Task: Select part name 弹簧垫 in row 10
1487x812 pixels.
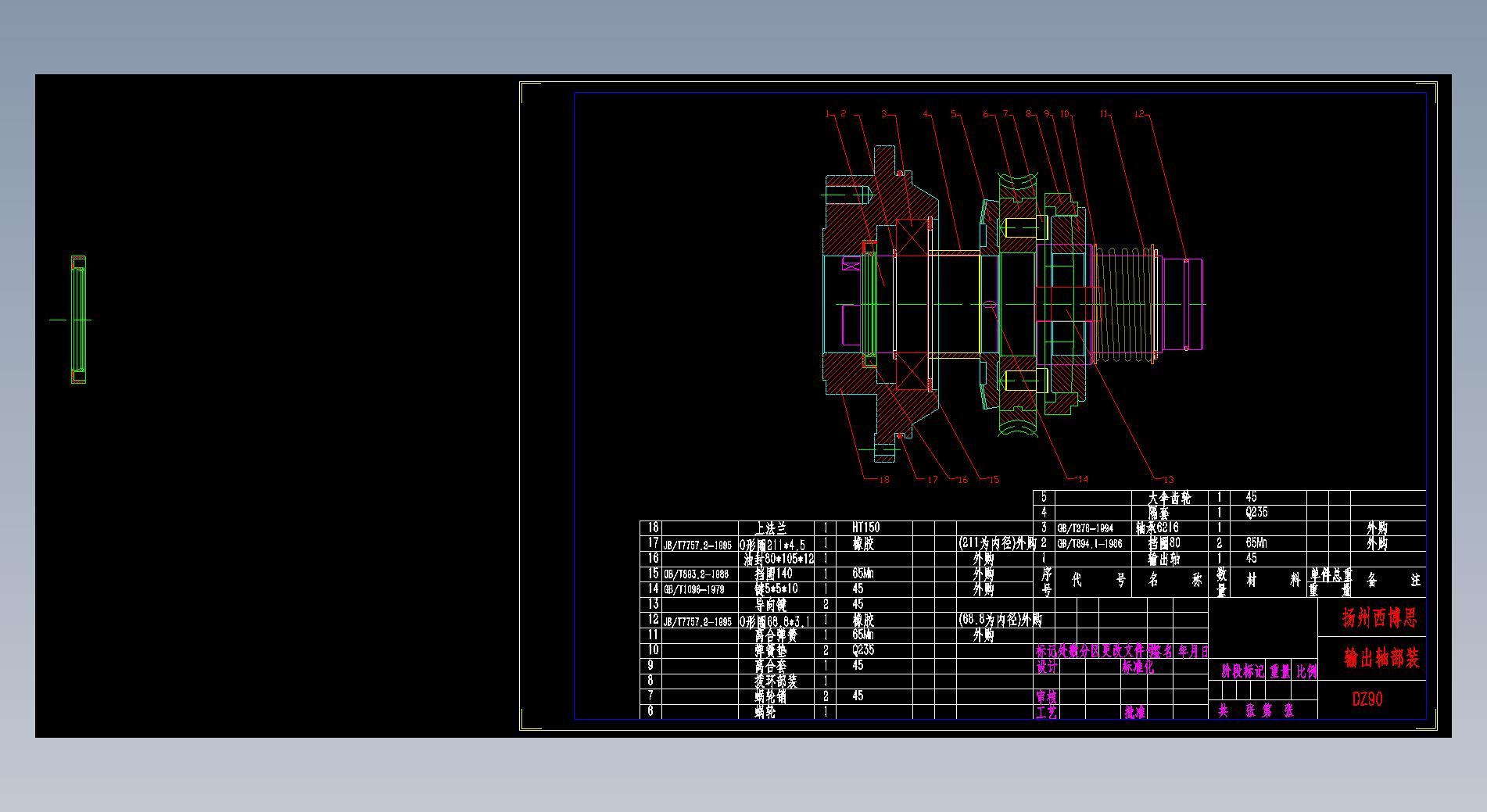Action: pos(770,650)
